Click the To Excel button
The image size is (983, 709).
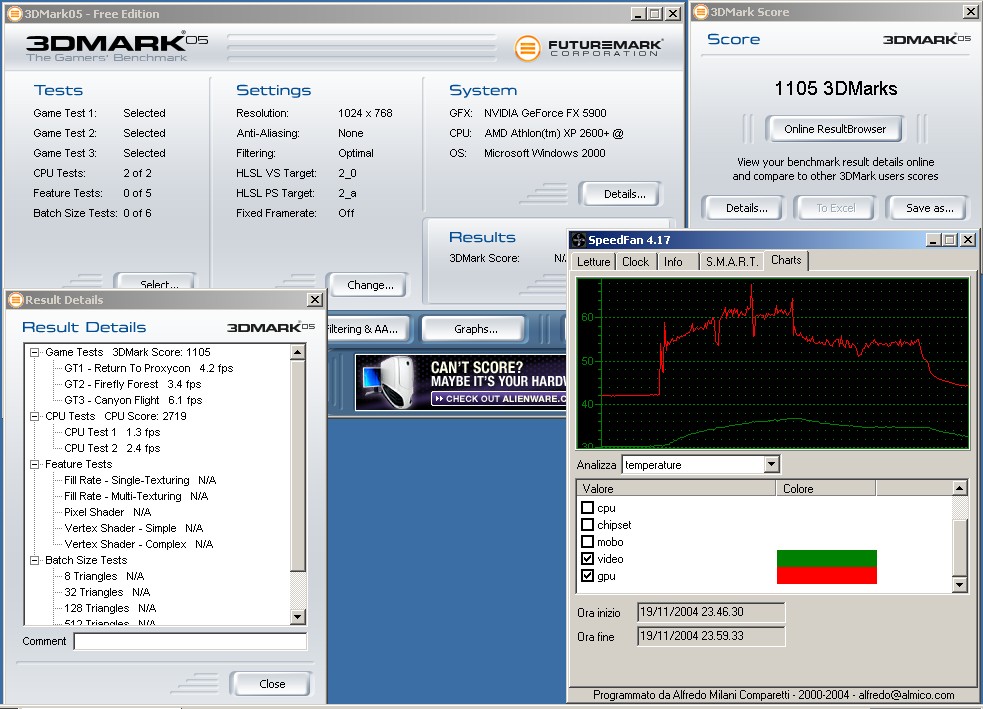(835, 208)
